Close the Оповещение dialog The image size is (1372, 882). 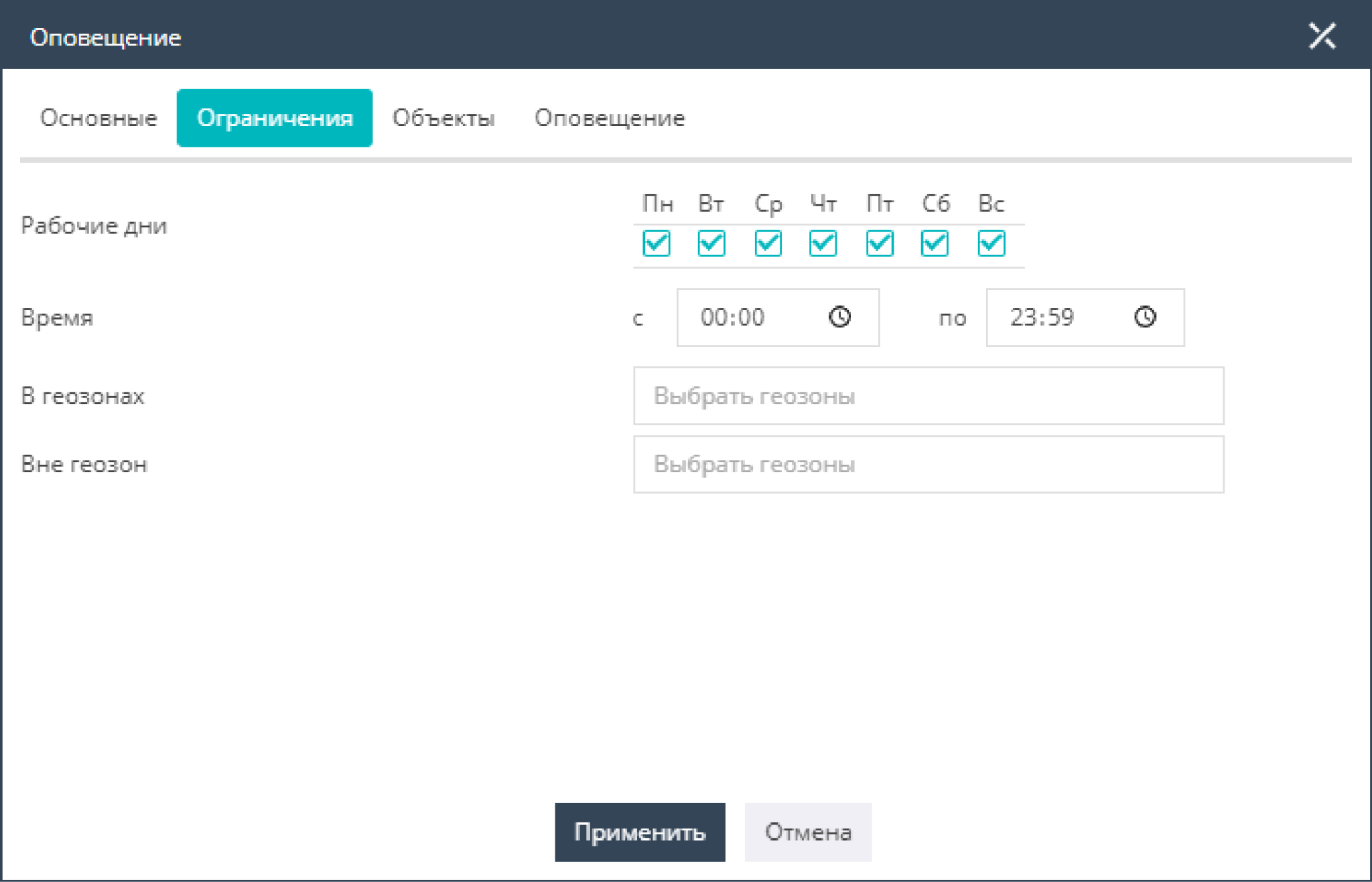coord(1322,35)
